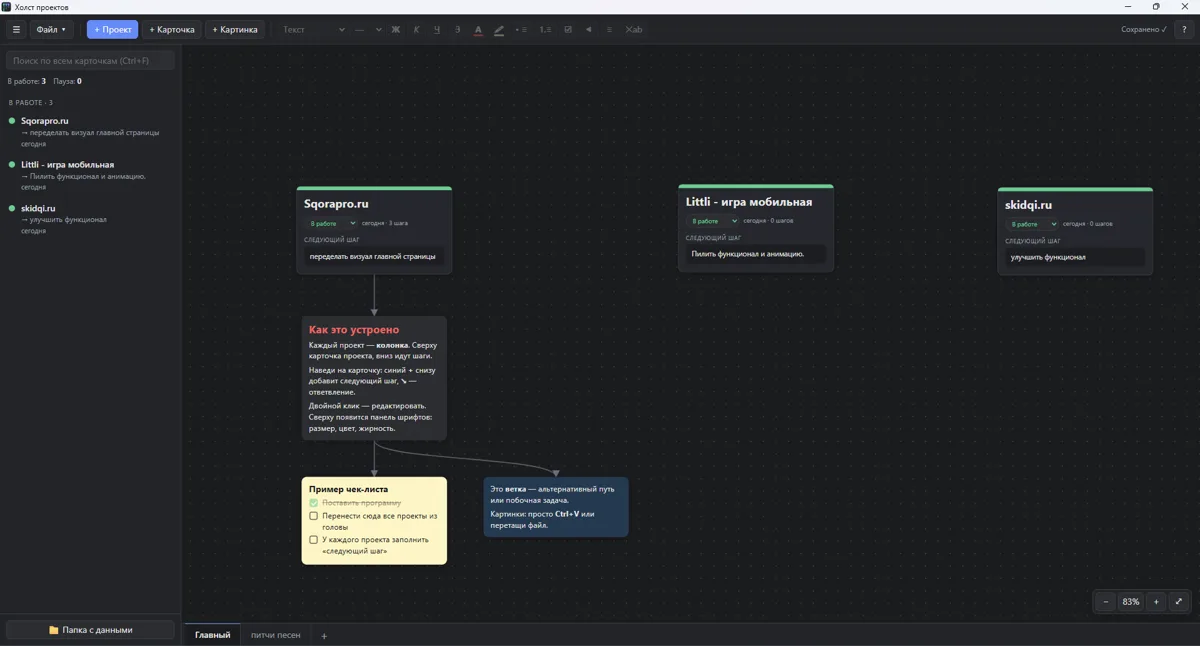The height and width of the screenshot is (646, 1200).
Task: Fit canvas to screen with expand icon
Action: [x=1179, y=601]
